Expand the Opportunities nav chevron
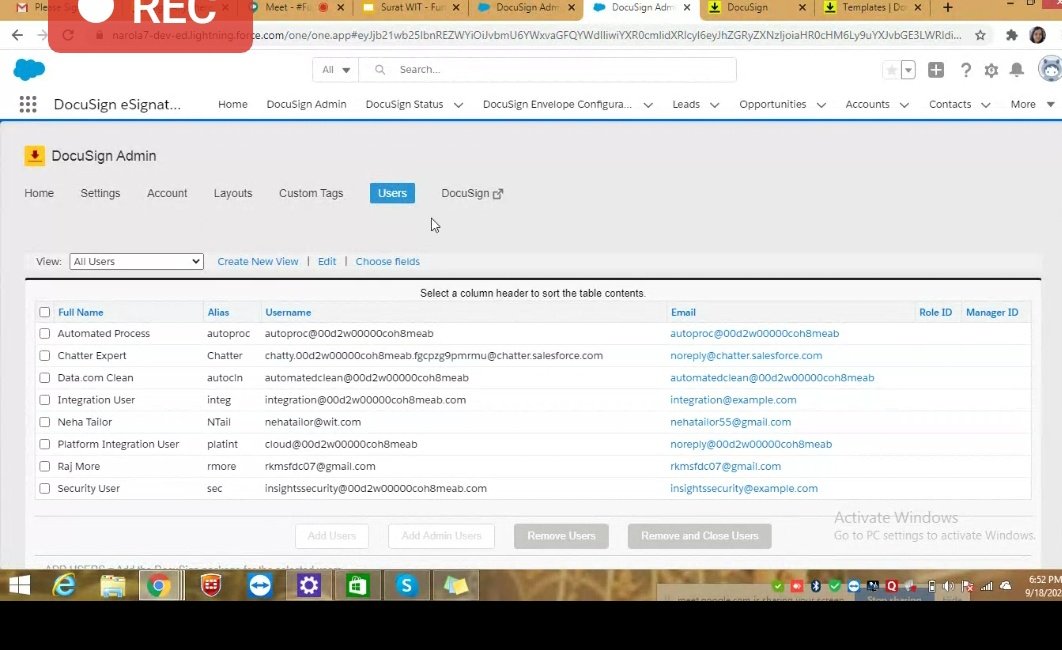Image resolution: width=1062 pixels, height=650 pixels. click(x=822, y=105)
